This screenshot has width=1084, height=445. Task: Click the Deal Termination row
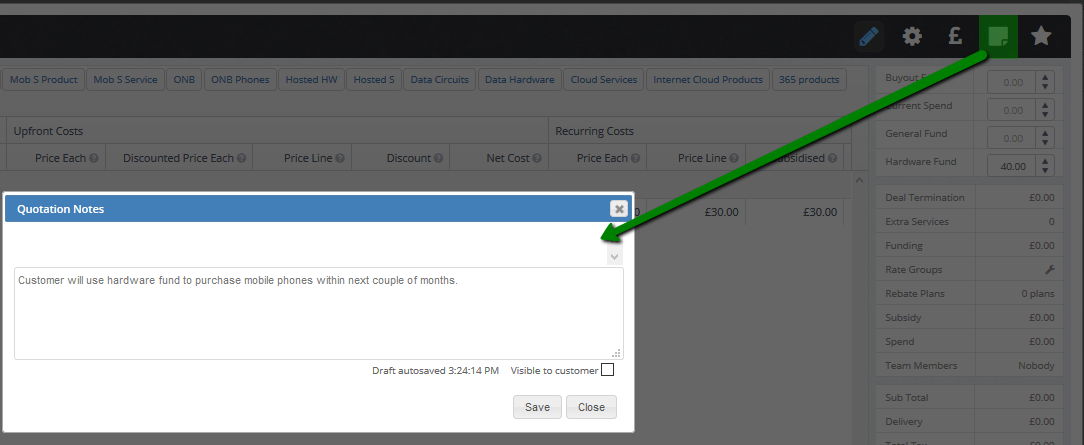[x=969, y=198]
